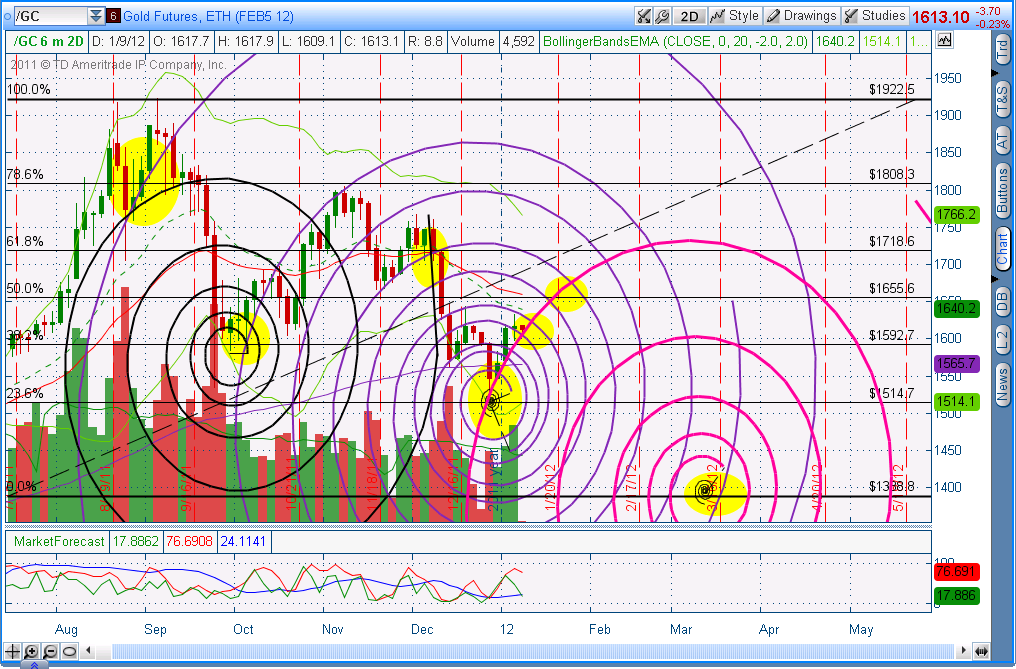The width and height of the screenshot is (1016, 669).
Task: Click the green 1514.1 axis bubble
Action: pyautogui.click(x=956, y=402)
